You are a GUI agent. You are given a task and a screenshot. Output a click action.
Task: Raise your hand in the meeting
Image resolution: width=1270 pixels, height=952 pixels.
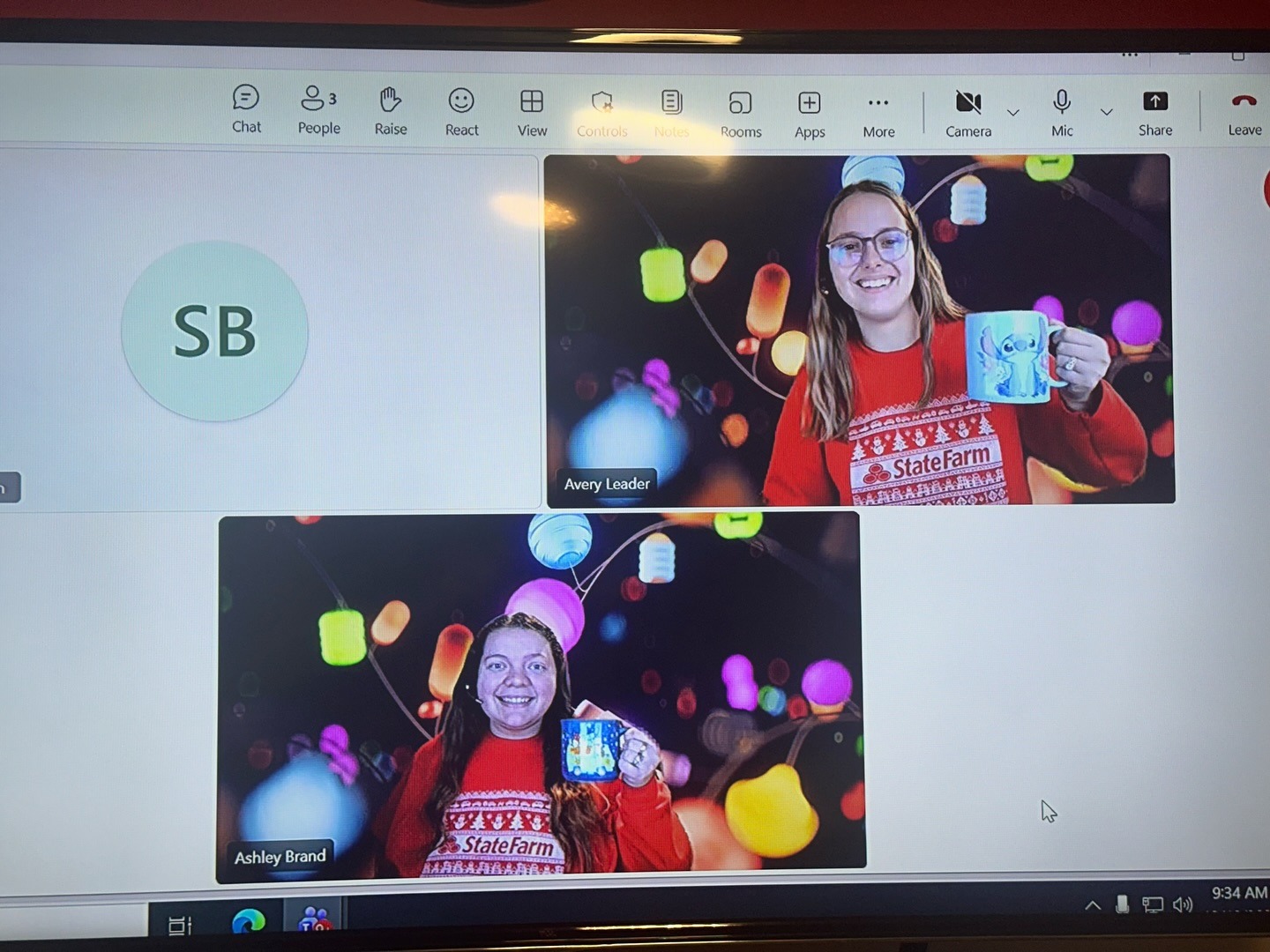pos(391,110)
